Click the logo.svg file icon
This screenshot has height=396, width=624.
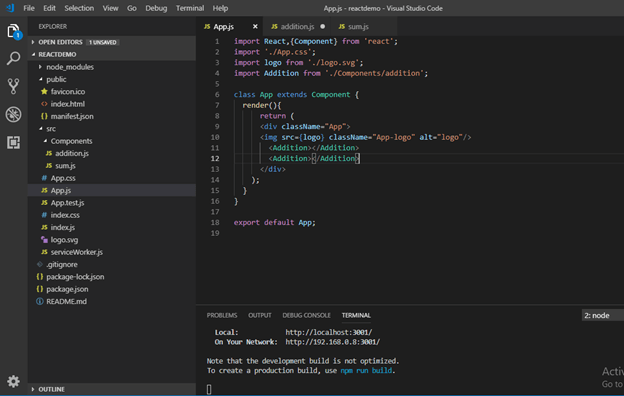(x=44, y=240)
